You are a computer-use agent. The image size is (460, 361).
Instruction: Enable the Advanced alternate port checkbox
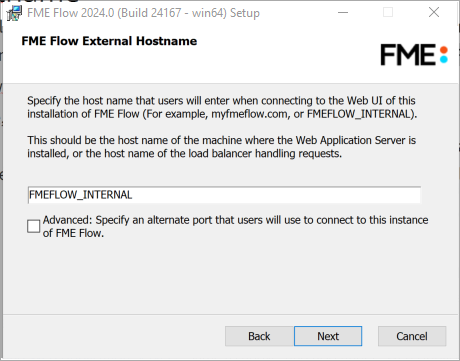click(33, 226)
